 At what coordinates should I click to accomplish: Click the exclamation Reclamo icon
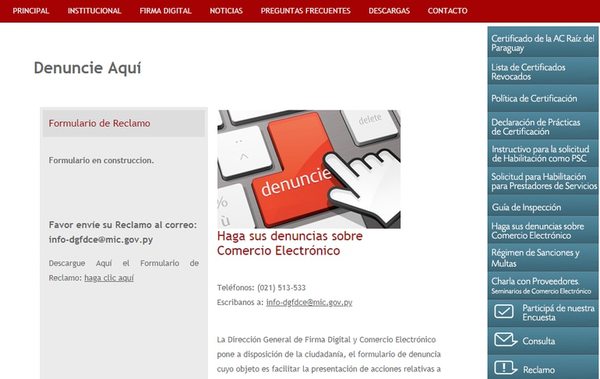pos(505,368)
